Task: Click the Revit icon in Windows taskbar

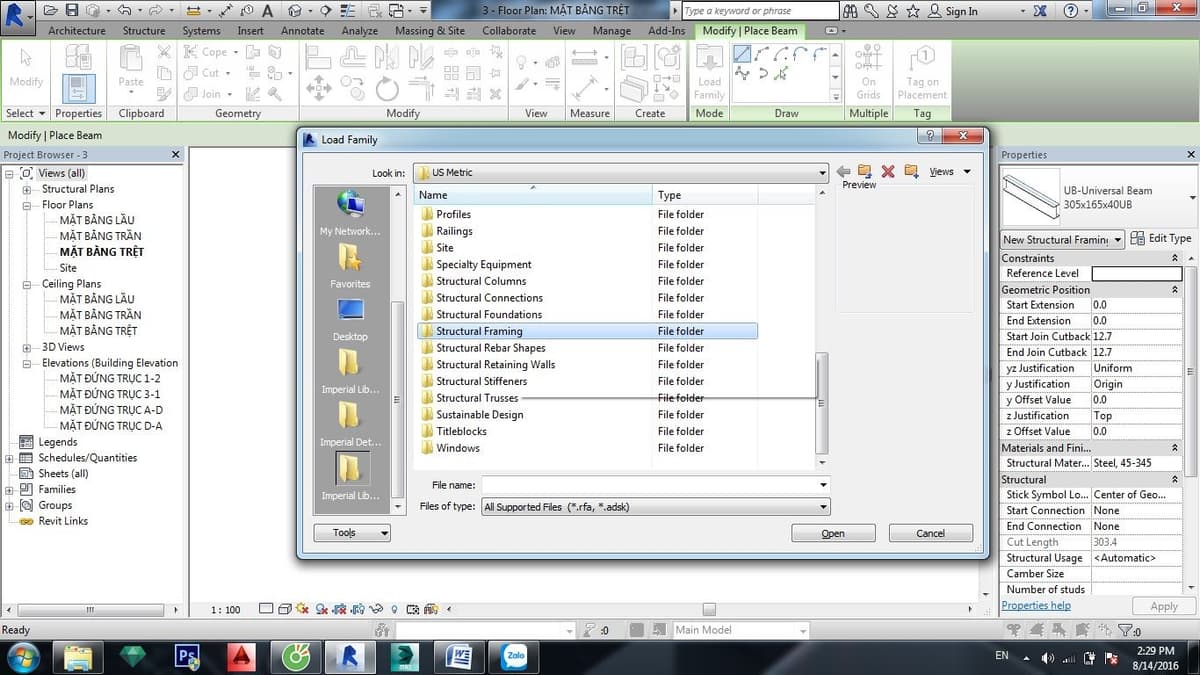Action: [x=349, y=656]
